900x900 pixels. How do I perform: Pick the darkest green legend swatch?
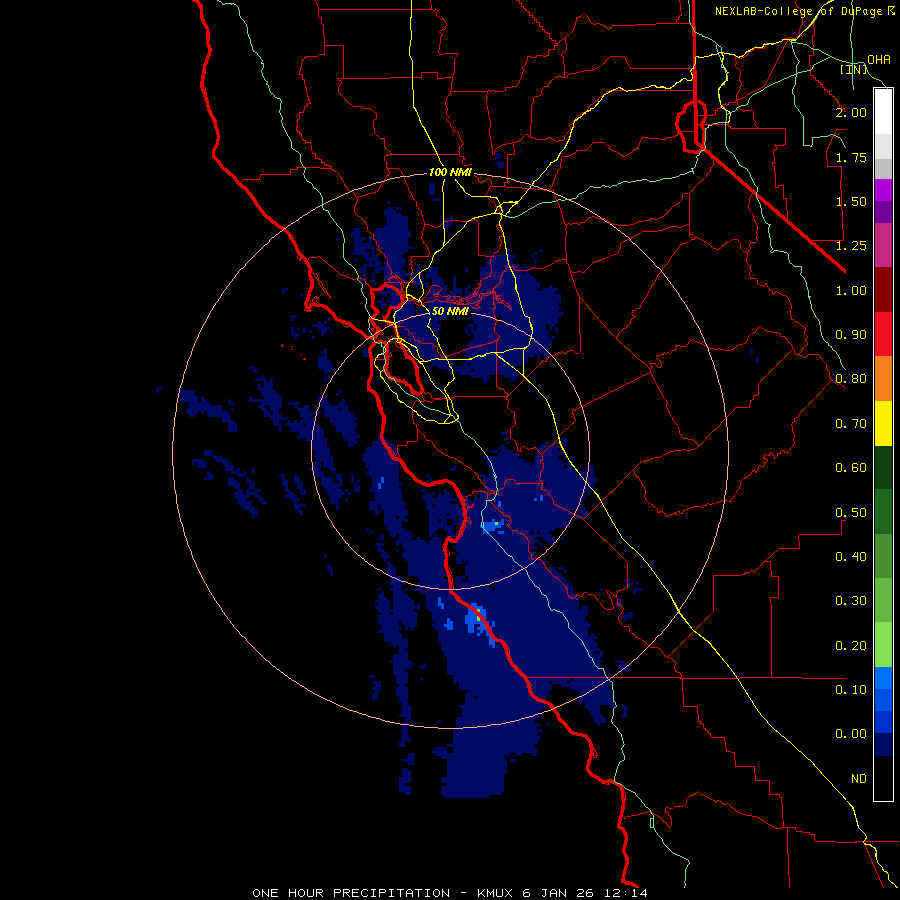[x=883, y=468]
